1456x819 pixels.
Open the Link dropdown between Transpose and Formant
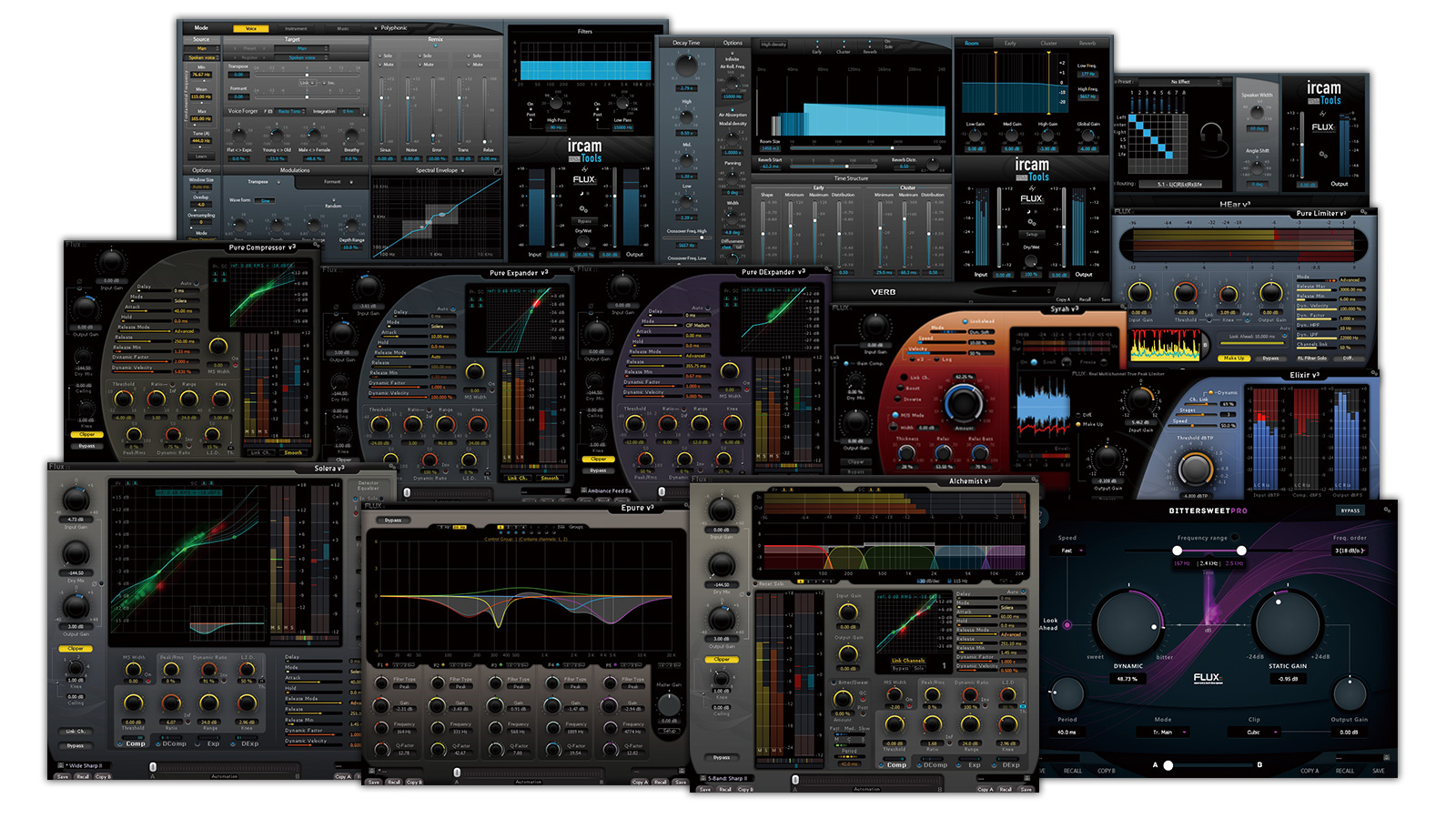(x=307, y=83)
